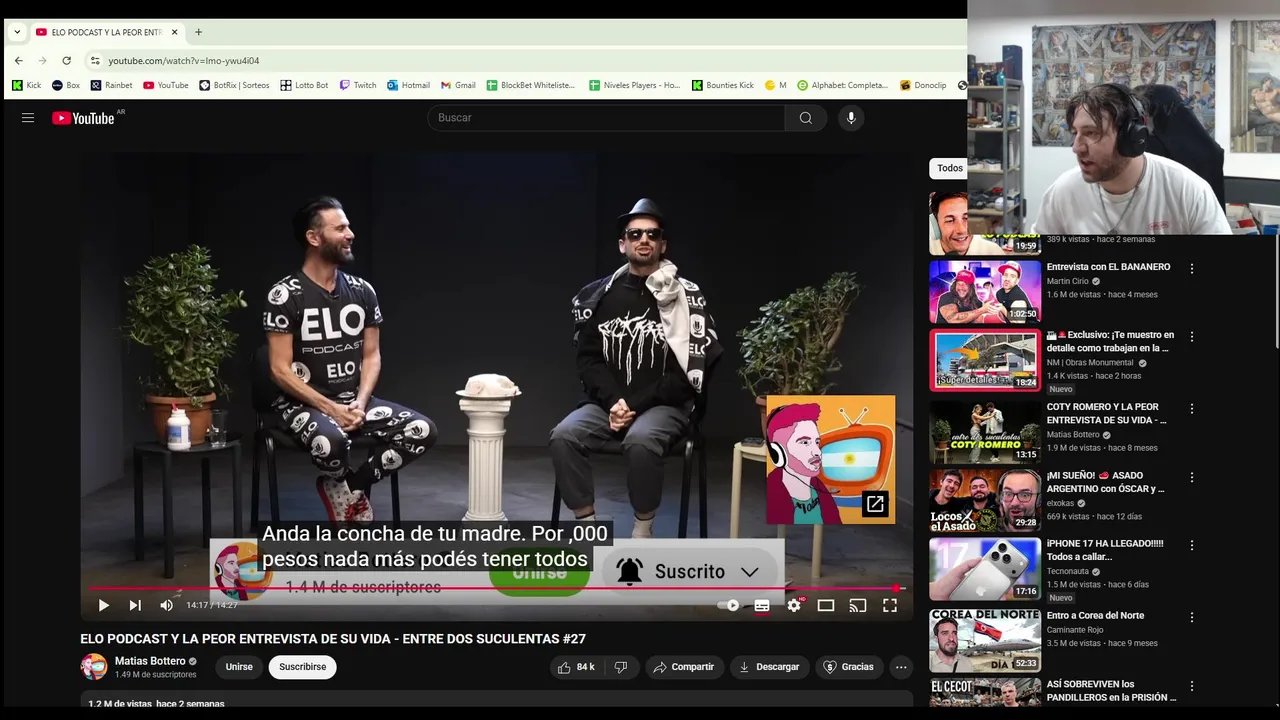Click the Gracias button
The height and width of the screenshot is (720, 1280).
[x=848, y=667]
